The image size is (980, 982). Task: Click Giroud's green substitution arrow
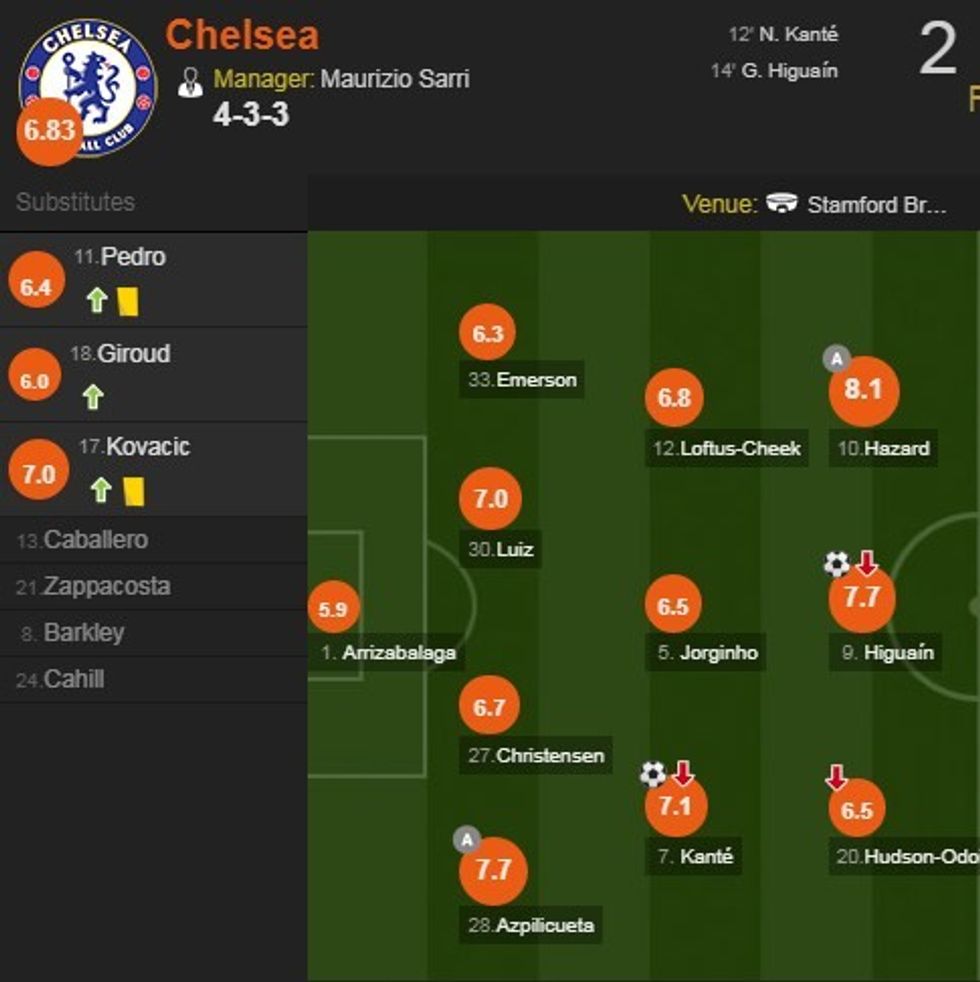pos(93,398)
